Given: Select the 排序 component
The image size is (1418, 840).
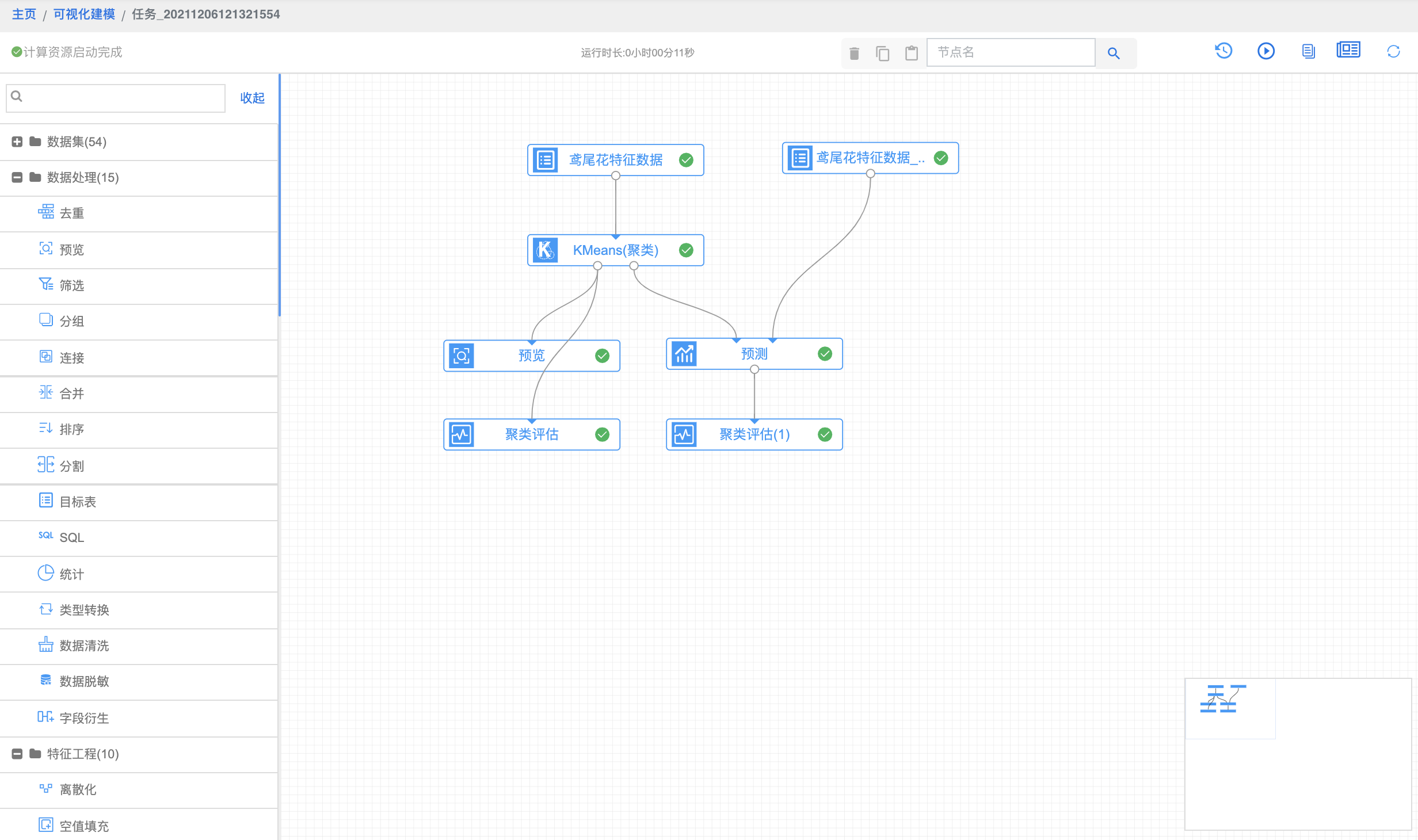Looking at the screenshot, I should click(139, 429).
